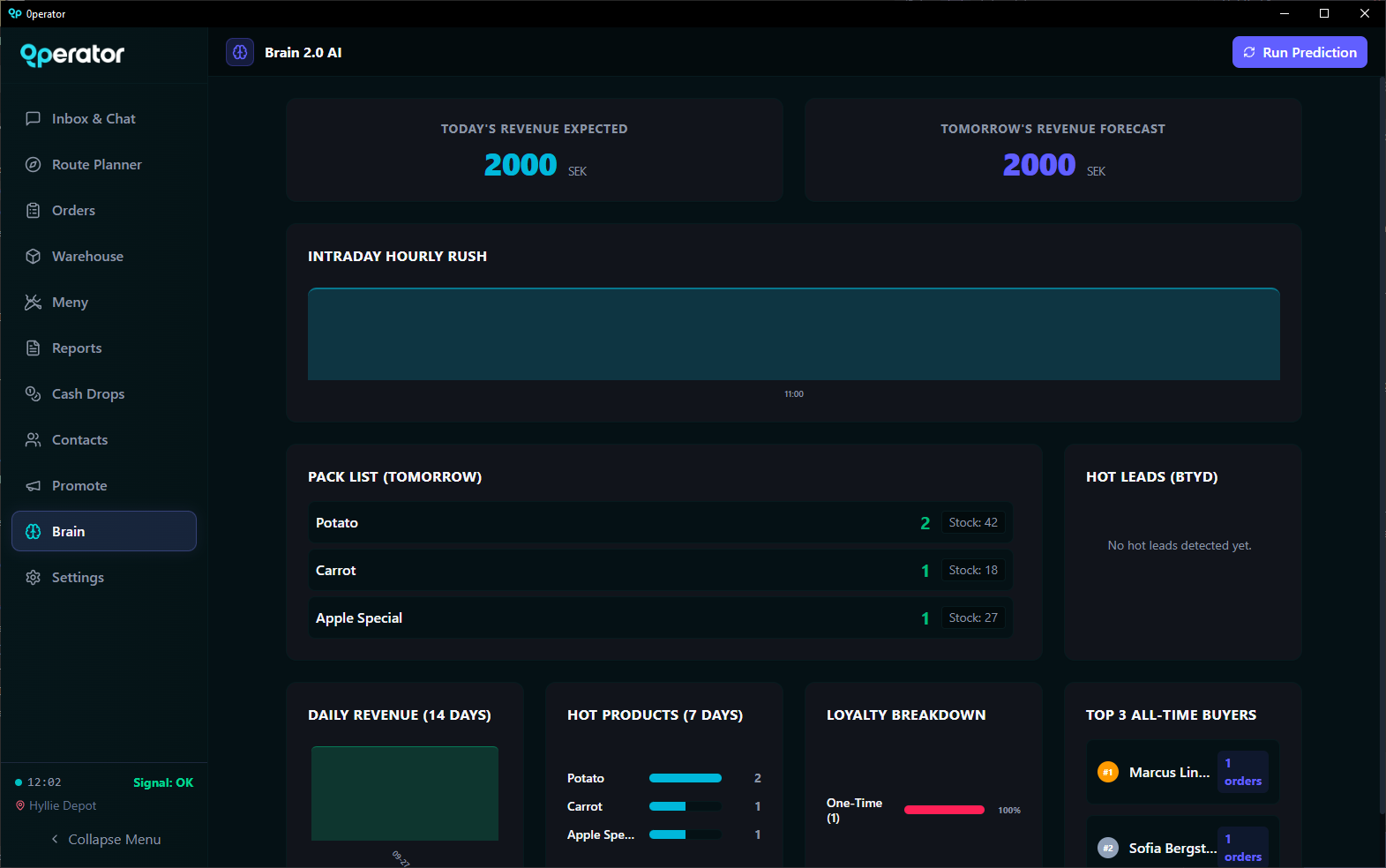Open the Inbox & Chat section
This screenshot has height=868, width=1386.
point(104,118)
